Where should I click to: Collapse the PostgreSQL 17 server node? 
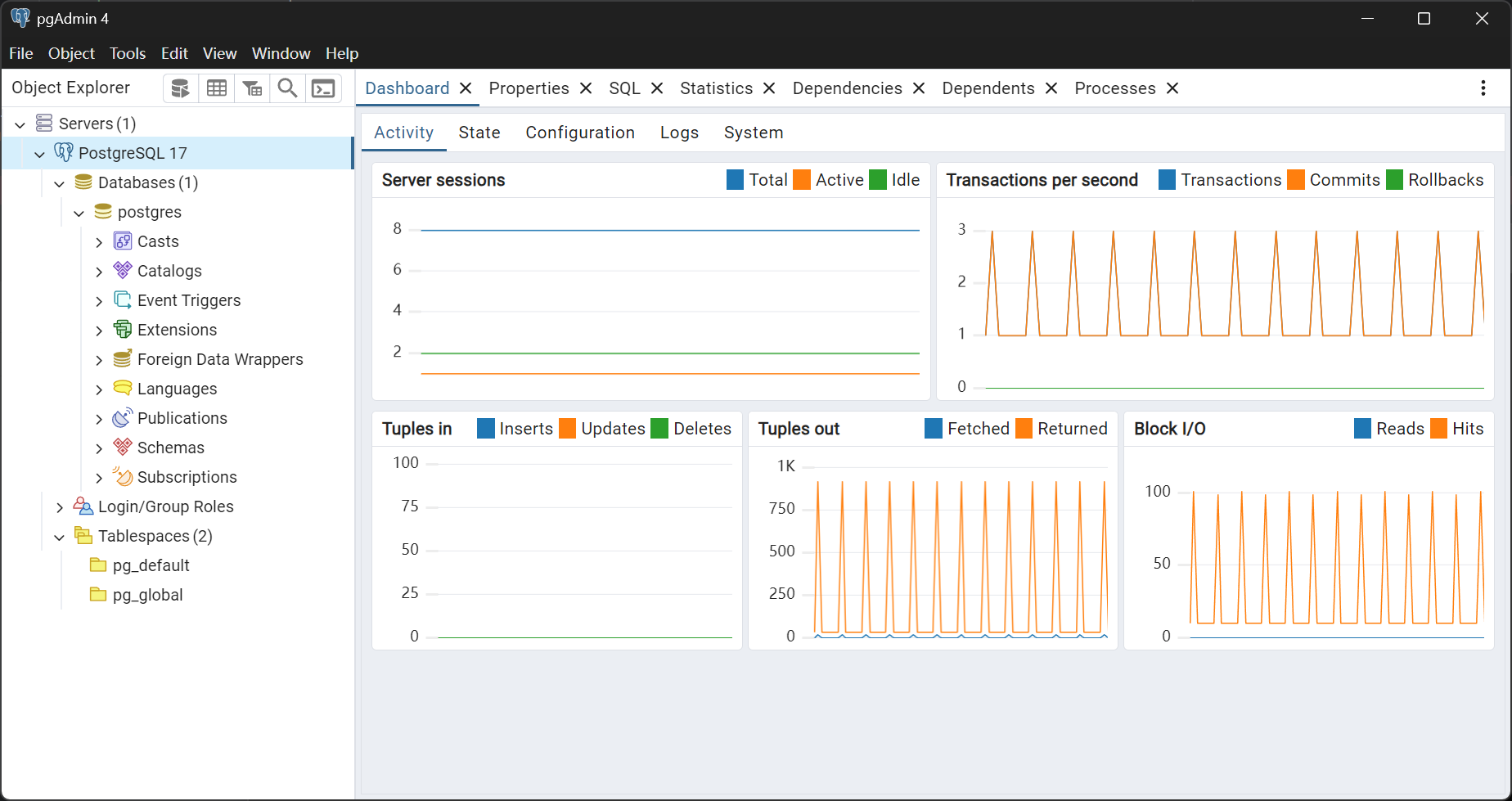(x=39, y=154)
